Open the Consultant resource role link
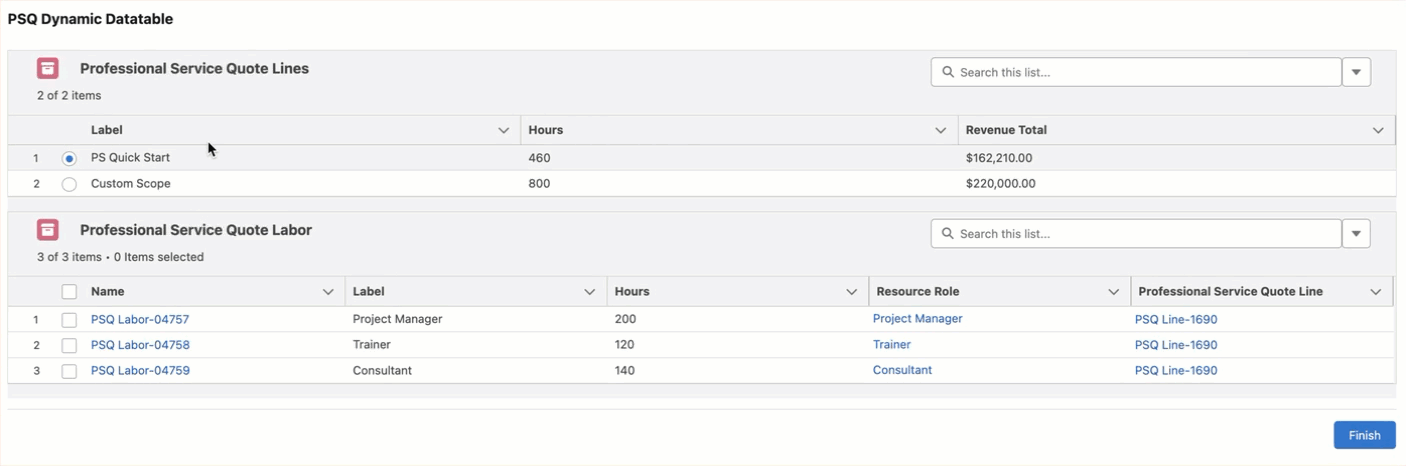The image size is (1406, 466). 902,370
